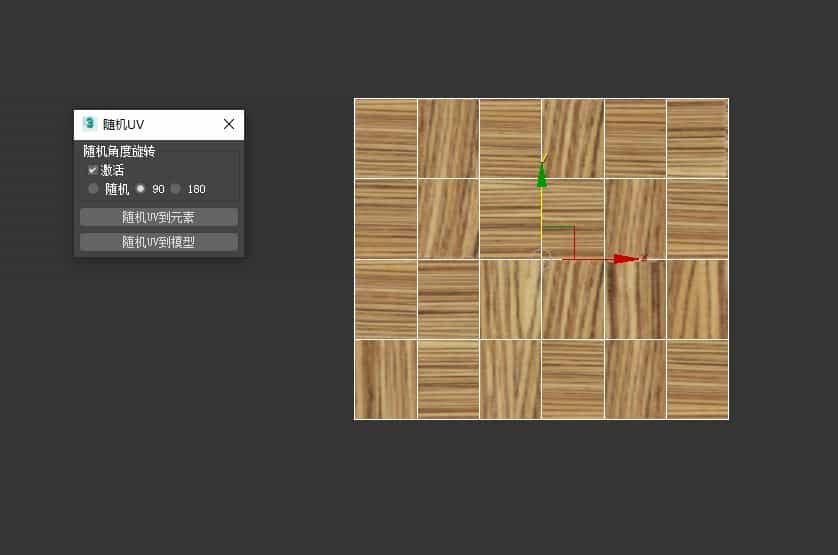Toggle the 激活 checkbox

pos(92,170)
